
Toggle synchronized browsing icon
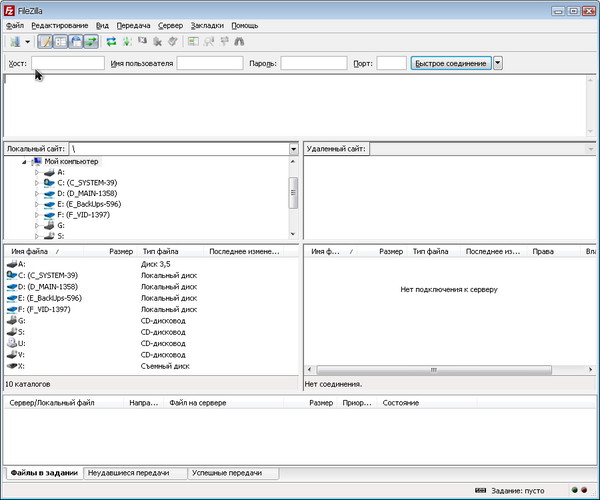coord(224,42)
